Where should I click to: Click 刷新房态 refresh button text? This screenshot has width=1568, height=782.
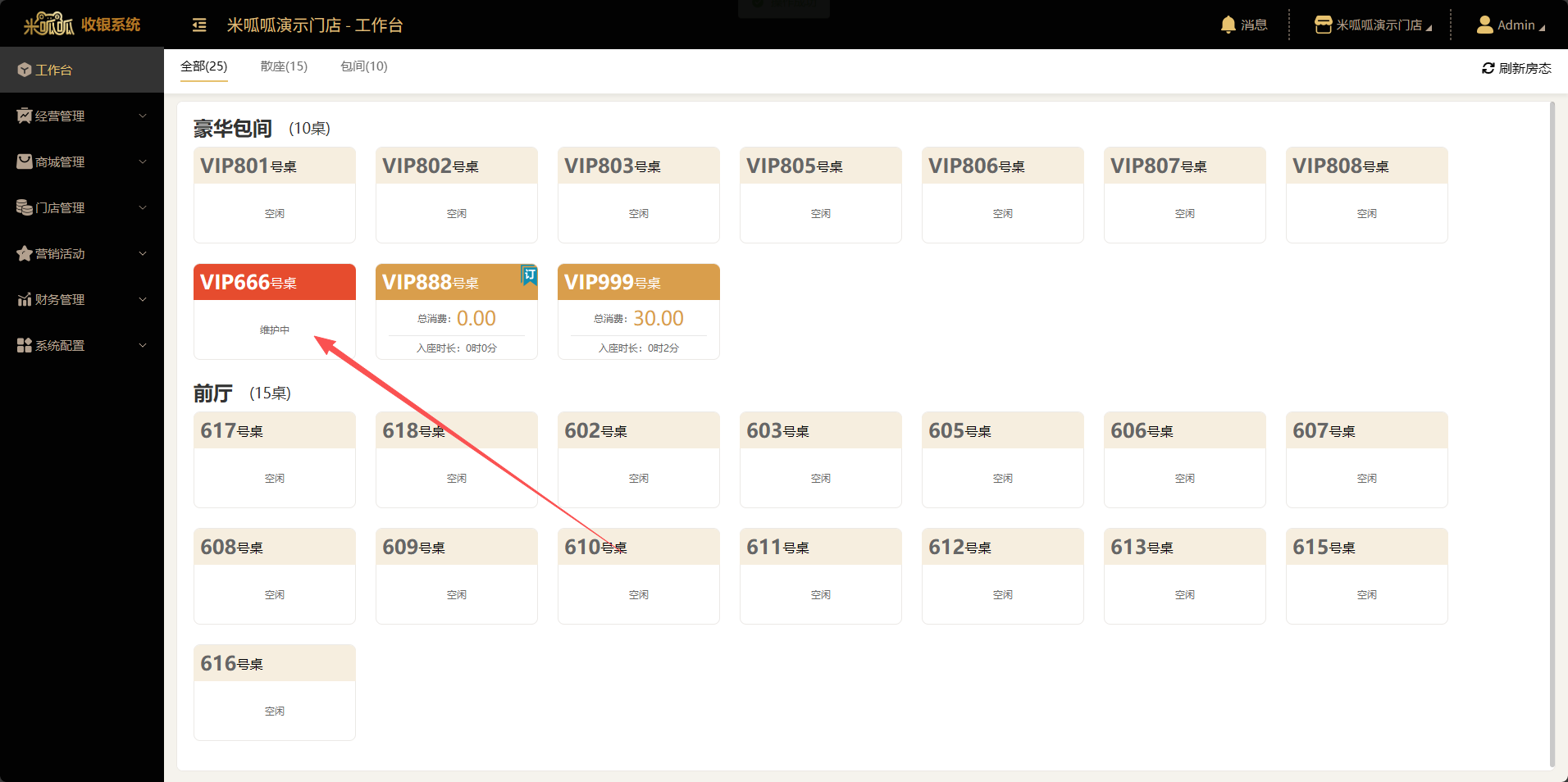pos(1525,68)
